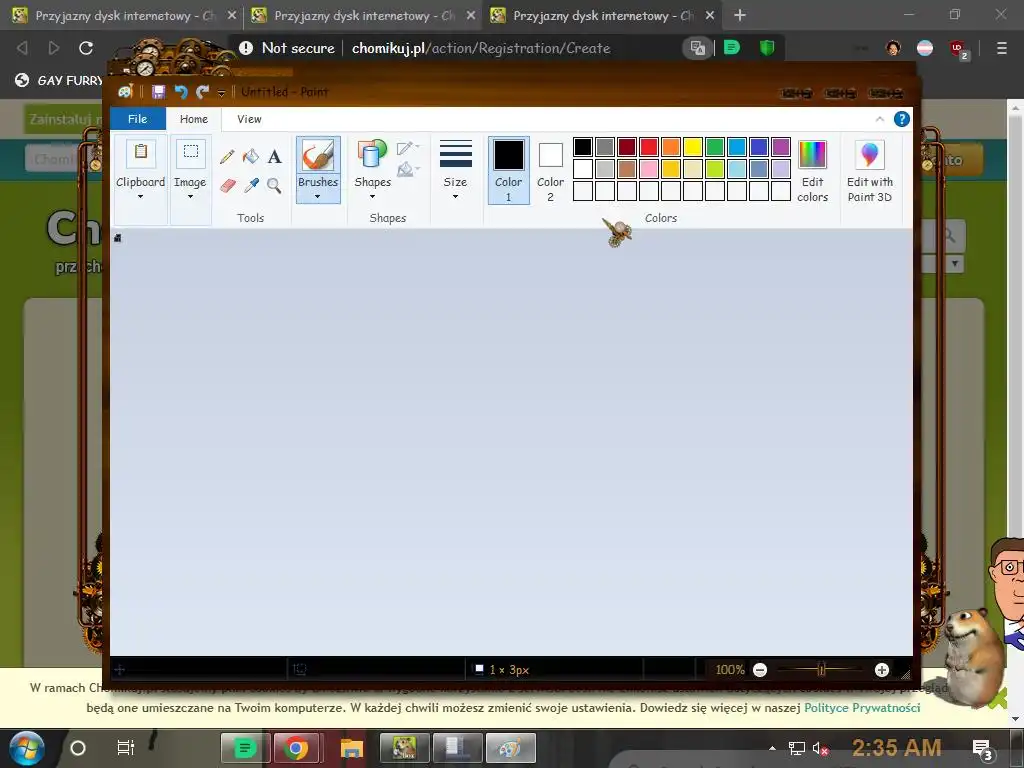
Task: Open the shape Outline dropdown
Action: [x=408, y=148]
